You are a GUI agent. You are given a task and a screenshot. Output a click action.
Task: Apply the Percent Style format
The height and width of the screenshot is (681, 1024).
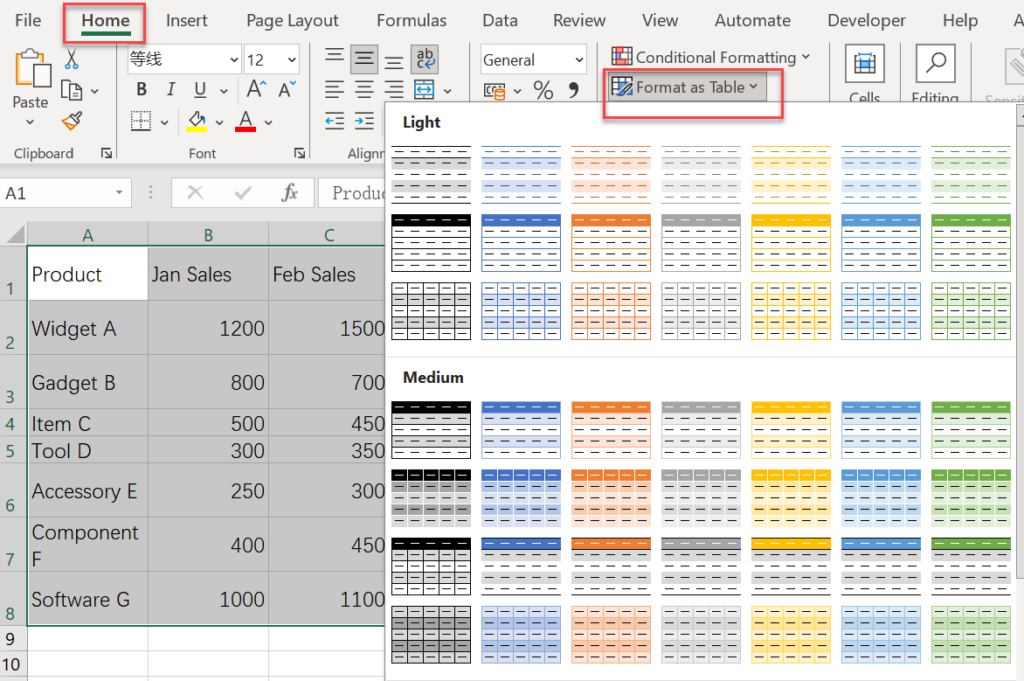pyautogui.click(x=544, y=92)
